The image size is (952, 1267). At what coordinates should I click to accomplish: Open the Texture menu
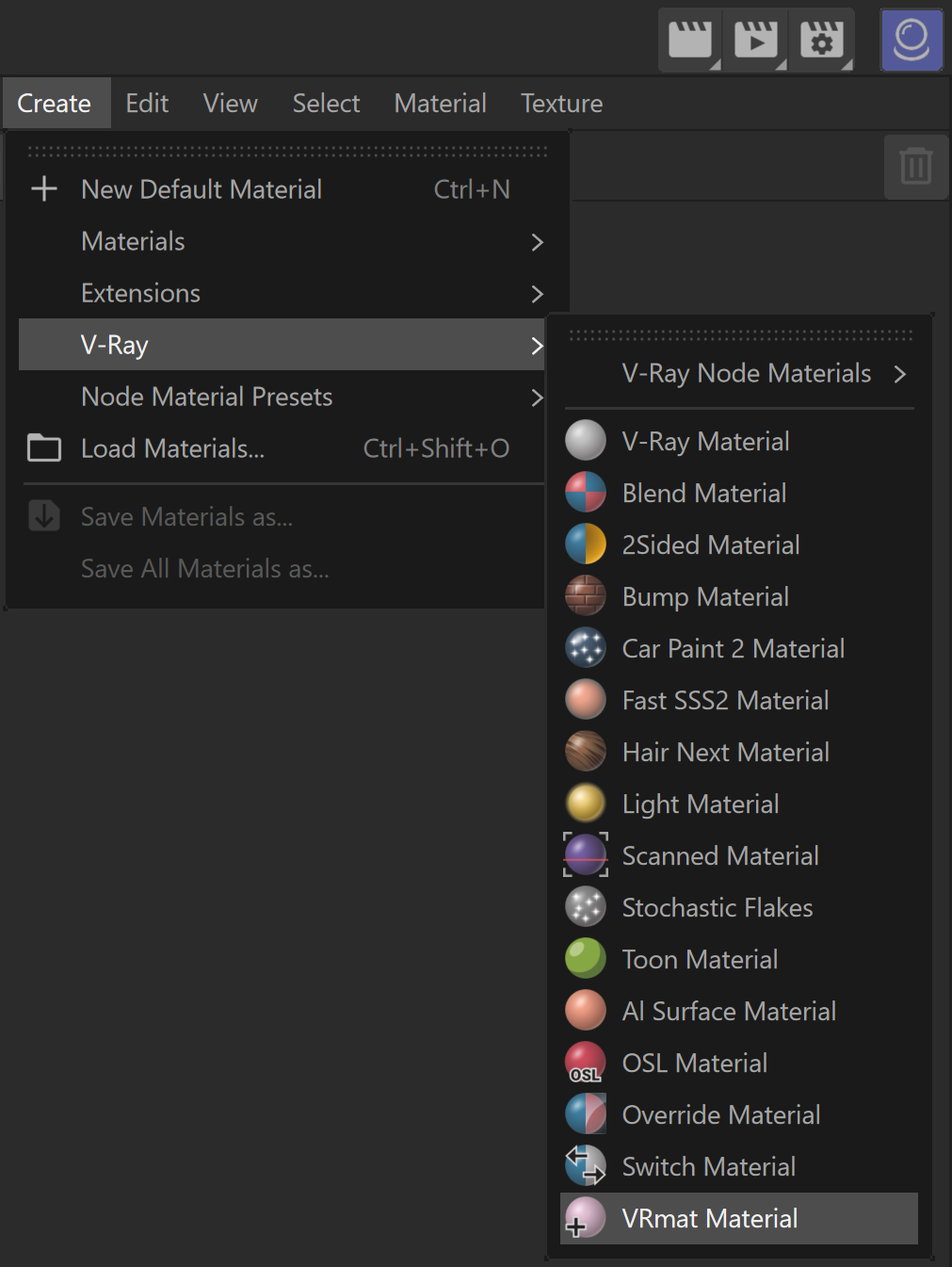[562, 104]
